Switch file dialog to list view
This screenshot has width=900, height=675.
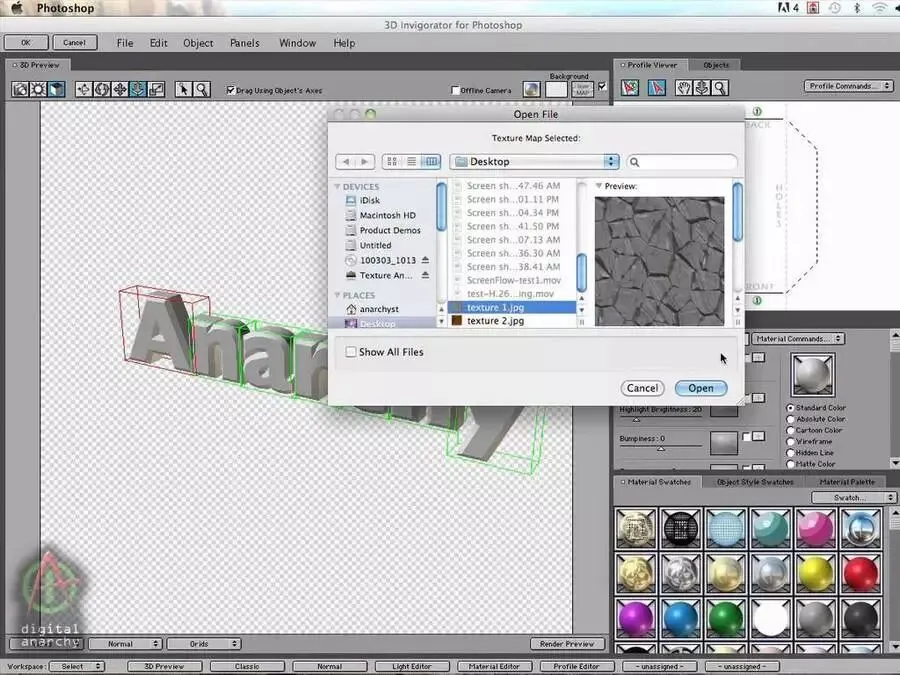click(412, 162)
